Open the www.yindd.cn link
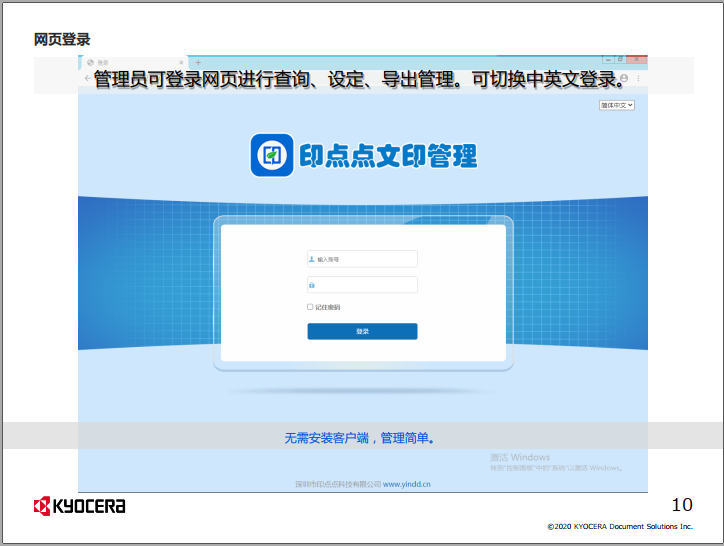Viewport: 724px width, 546px height. point(407,484)
